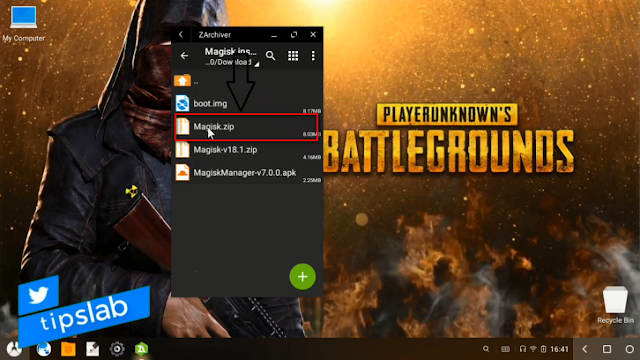Open Settings gear in taskbar
This screenshot has width=640, height=360.
(117, 349)
